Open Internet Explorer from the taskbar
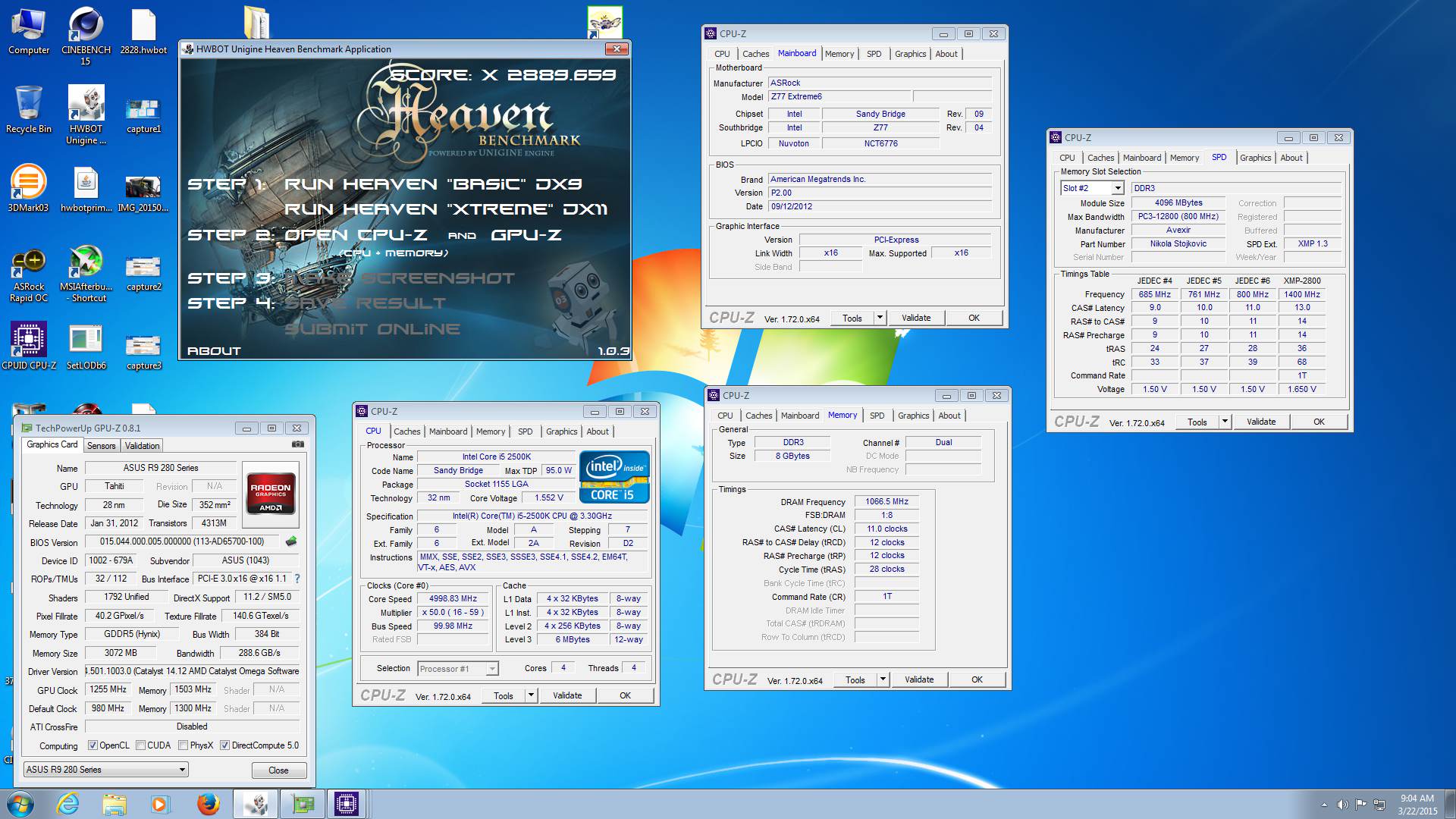 point(68,804)
